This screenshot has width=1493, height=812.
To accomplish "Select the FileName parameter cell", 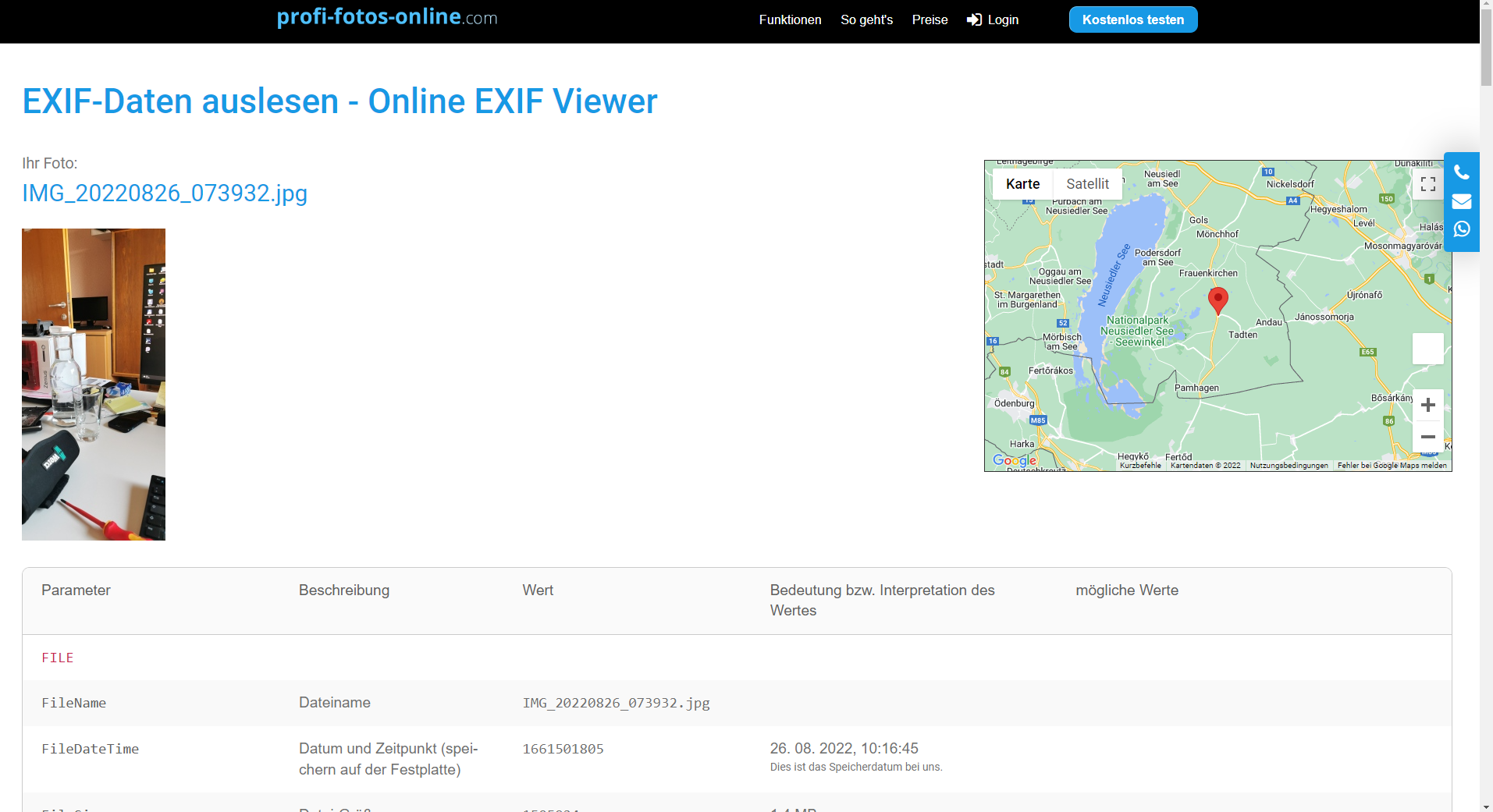I will point(73,703).
